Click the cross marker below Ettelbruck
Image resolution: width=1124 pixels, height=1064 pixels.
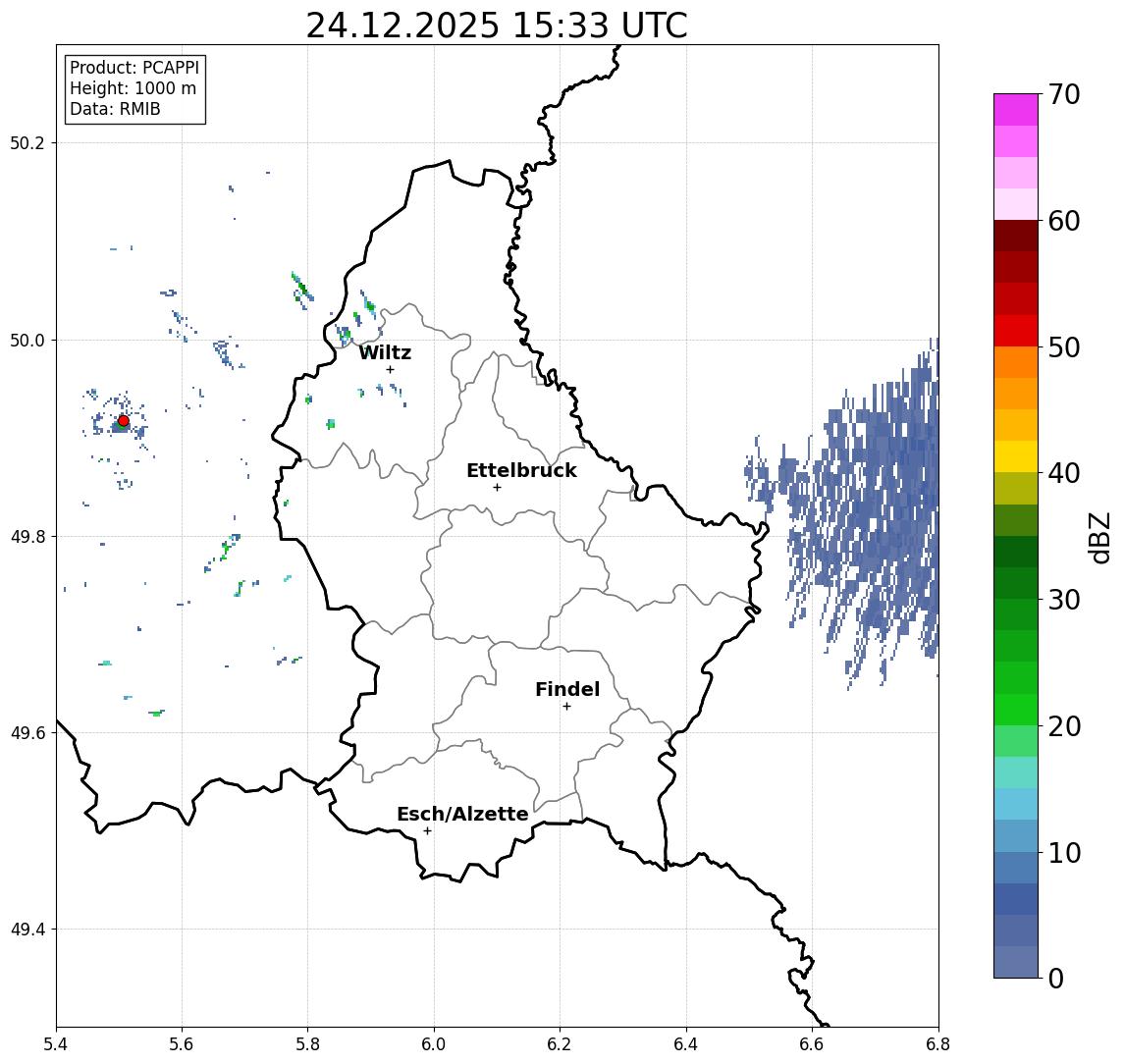pyautogui.click(x=497, y=488)
